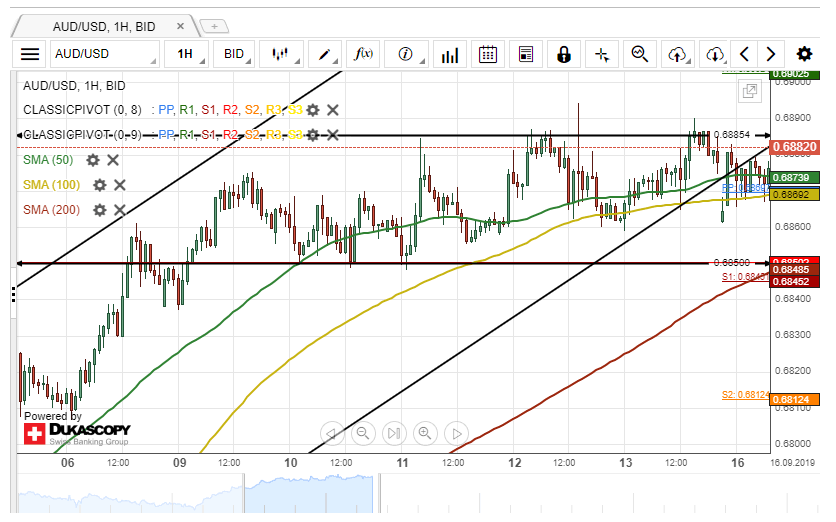Remove the SMA (100) indicator
The height and width of the screenshot is (522, 836).
pyautogui.click(x=120, y=185)
